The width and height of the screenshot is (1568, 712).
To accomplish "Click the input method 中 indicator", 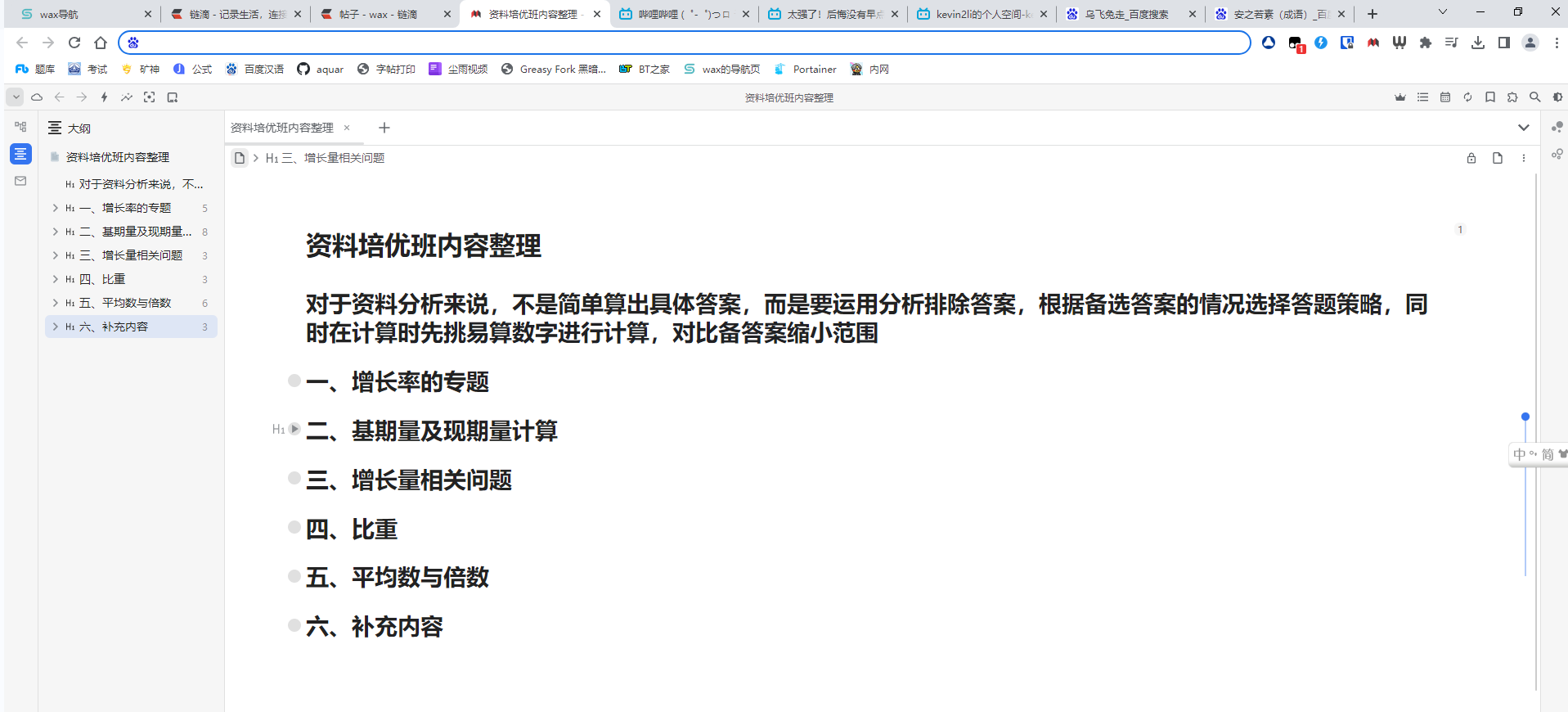I will pos(1519,454).
